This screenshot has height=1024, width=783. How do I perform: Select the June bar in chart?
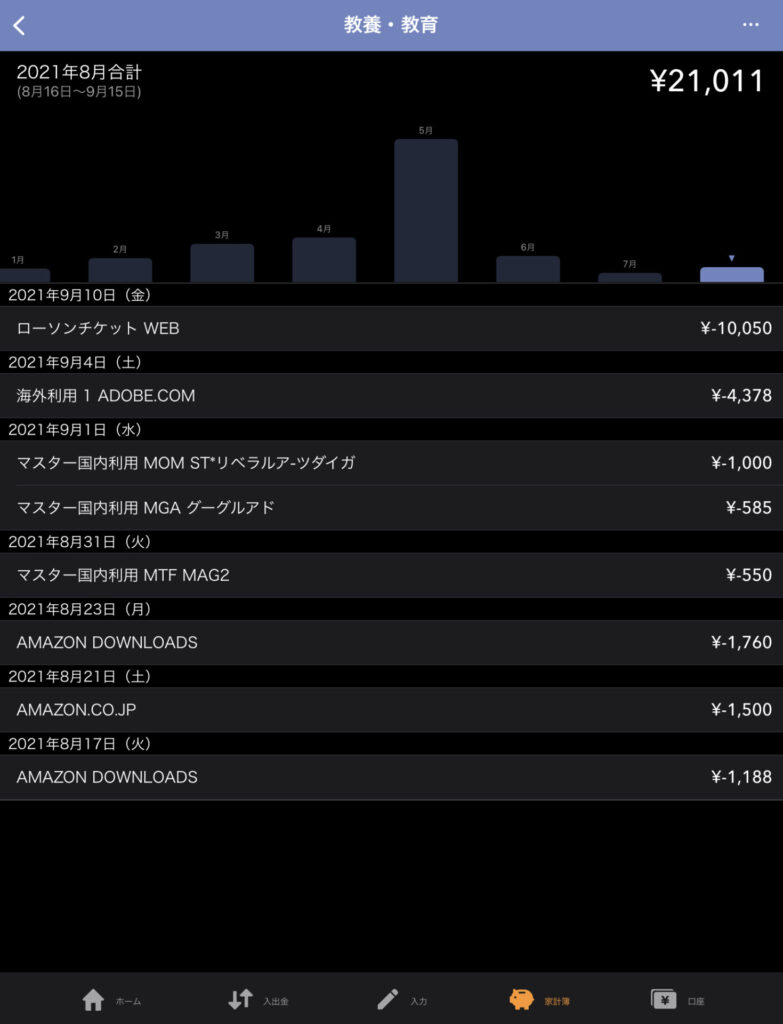528,268
